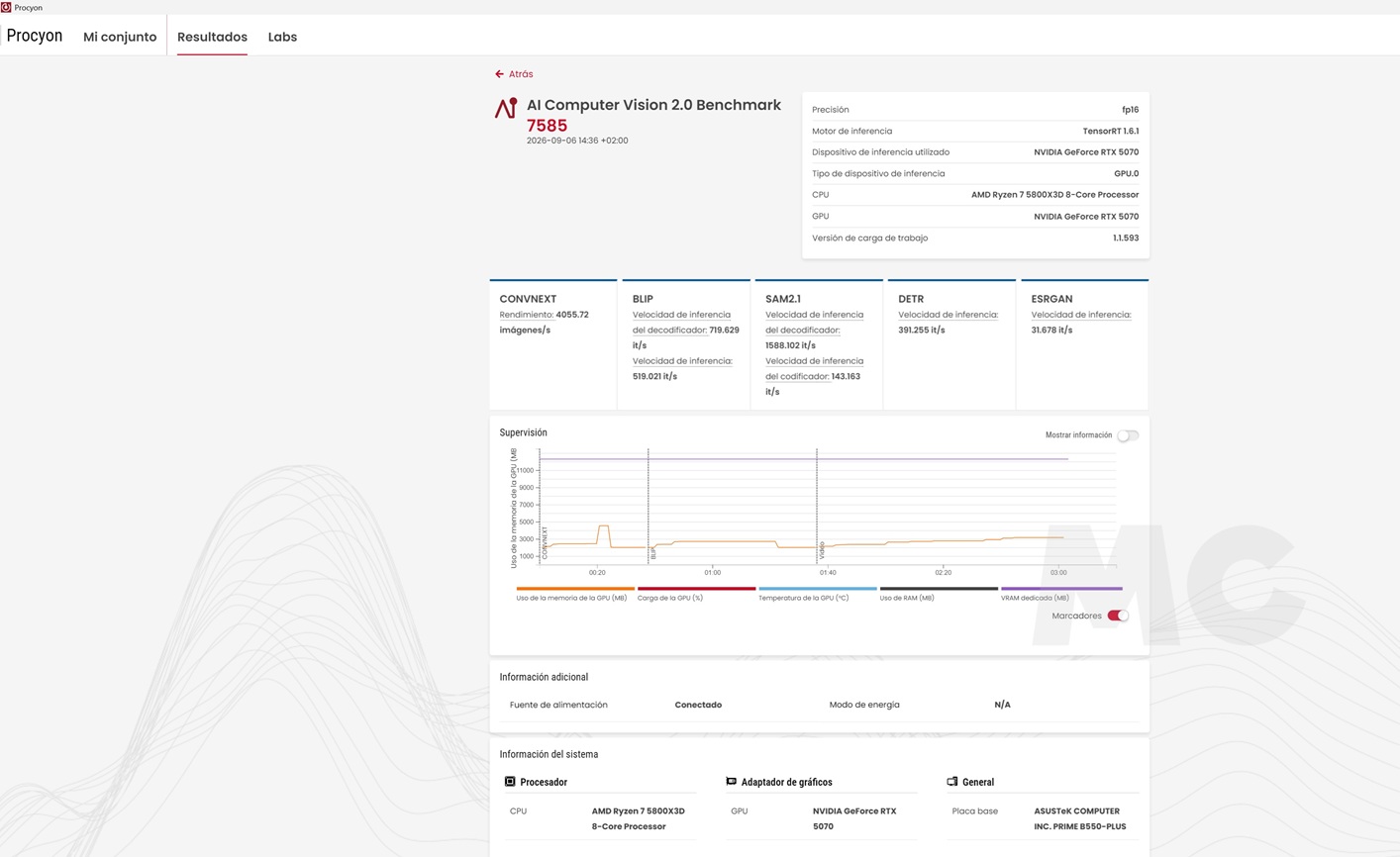This screenshot has height=857, width=1400.
Task: Open the Mi conjunto tab
Action: (120, 37)
